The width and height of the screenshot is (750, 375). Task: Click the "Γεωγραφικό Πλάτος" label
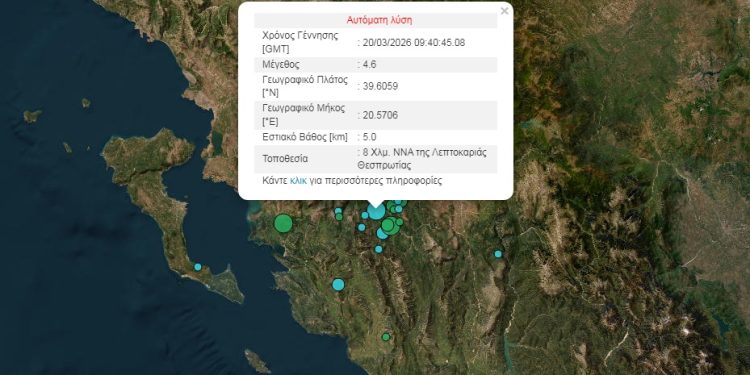[x=305, y=86]
